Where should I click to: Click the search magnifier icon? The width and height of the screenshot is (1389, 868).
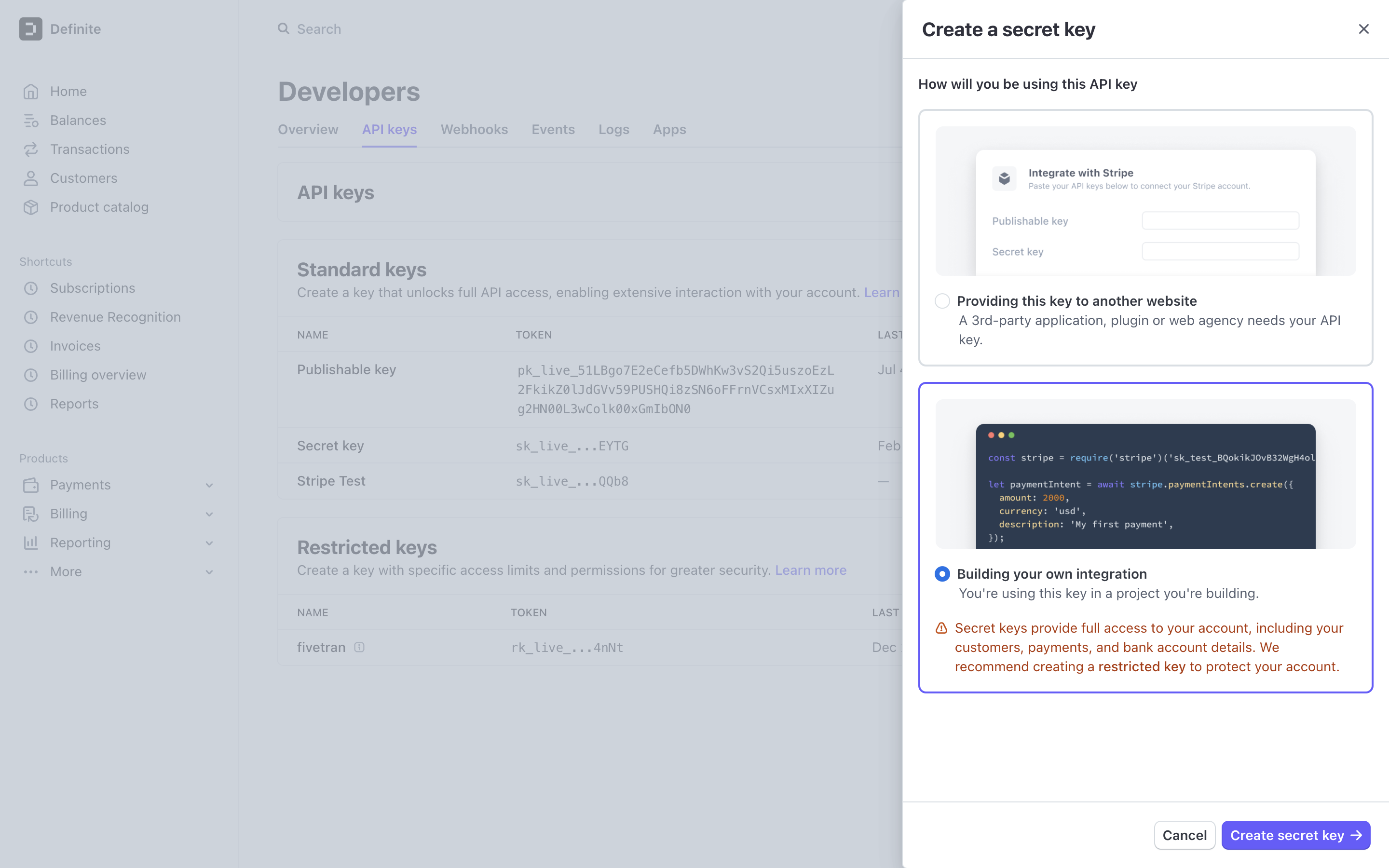pos(284,29)
